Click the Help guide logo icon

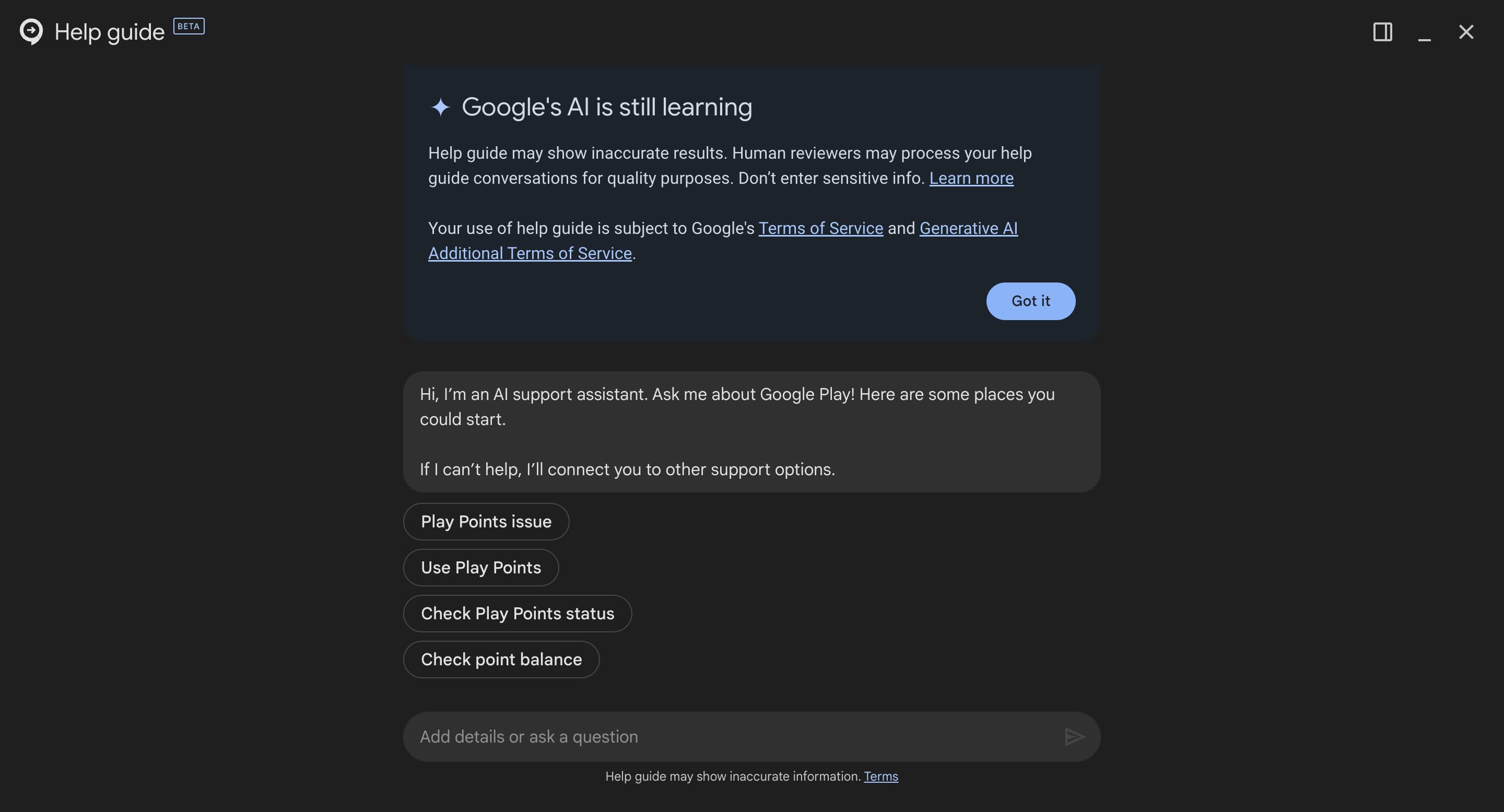31,31
